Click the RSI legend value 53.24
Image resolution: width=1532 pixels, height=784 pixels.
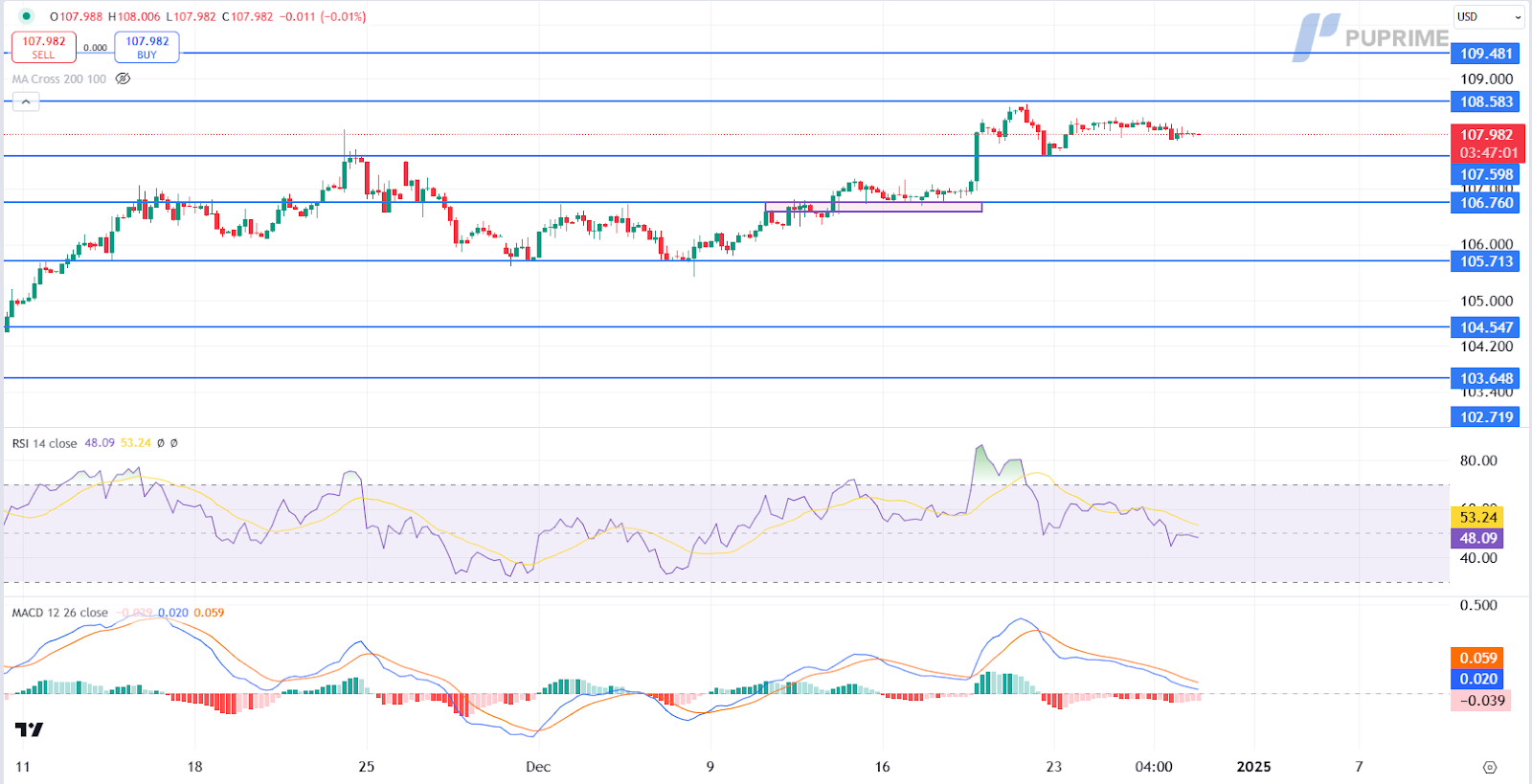click(x=136, y=443)
